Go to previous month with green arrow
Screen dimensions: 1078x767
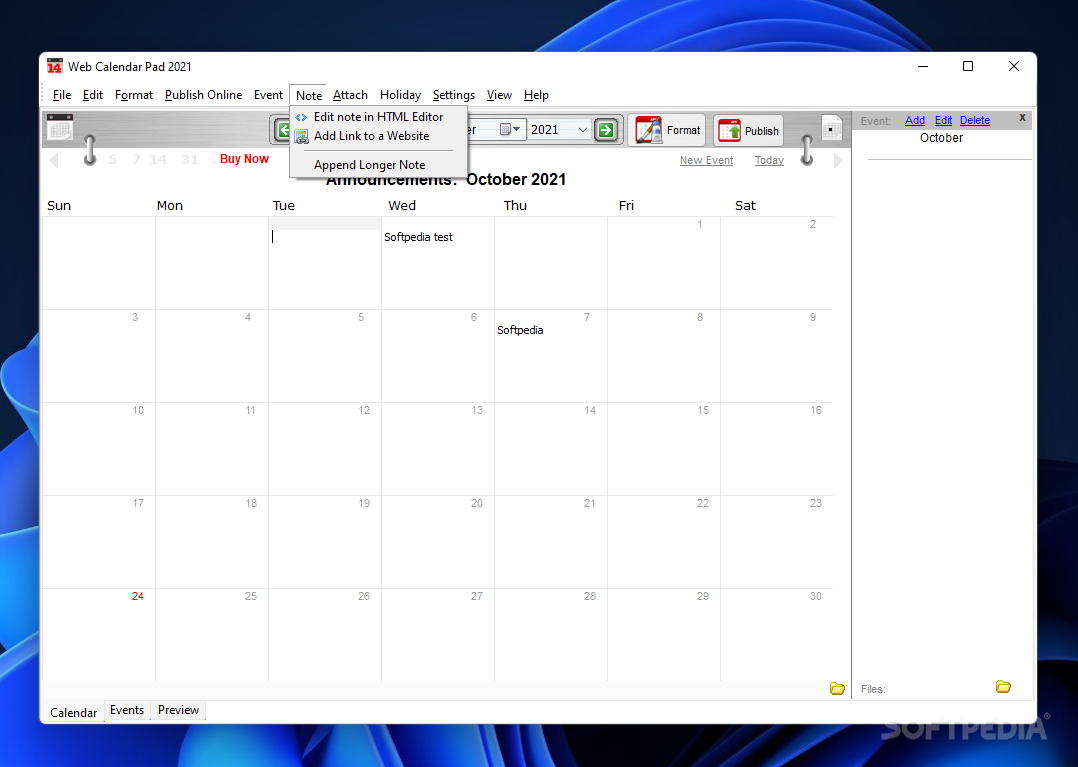click(283, 129)
